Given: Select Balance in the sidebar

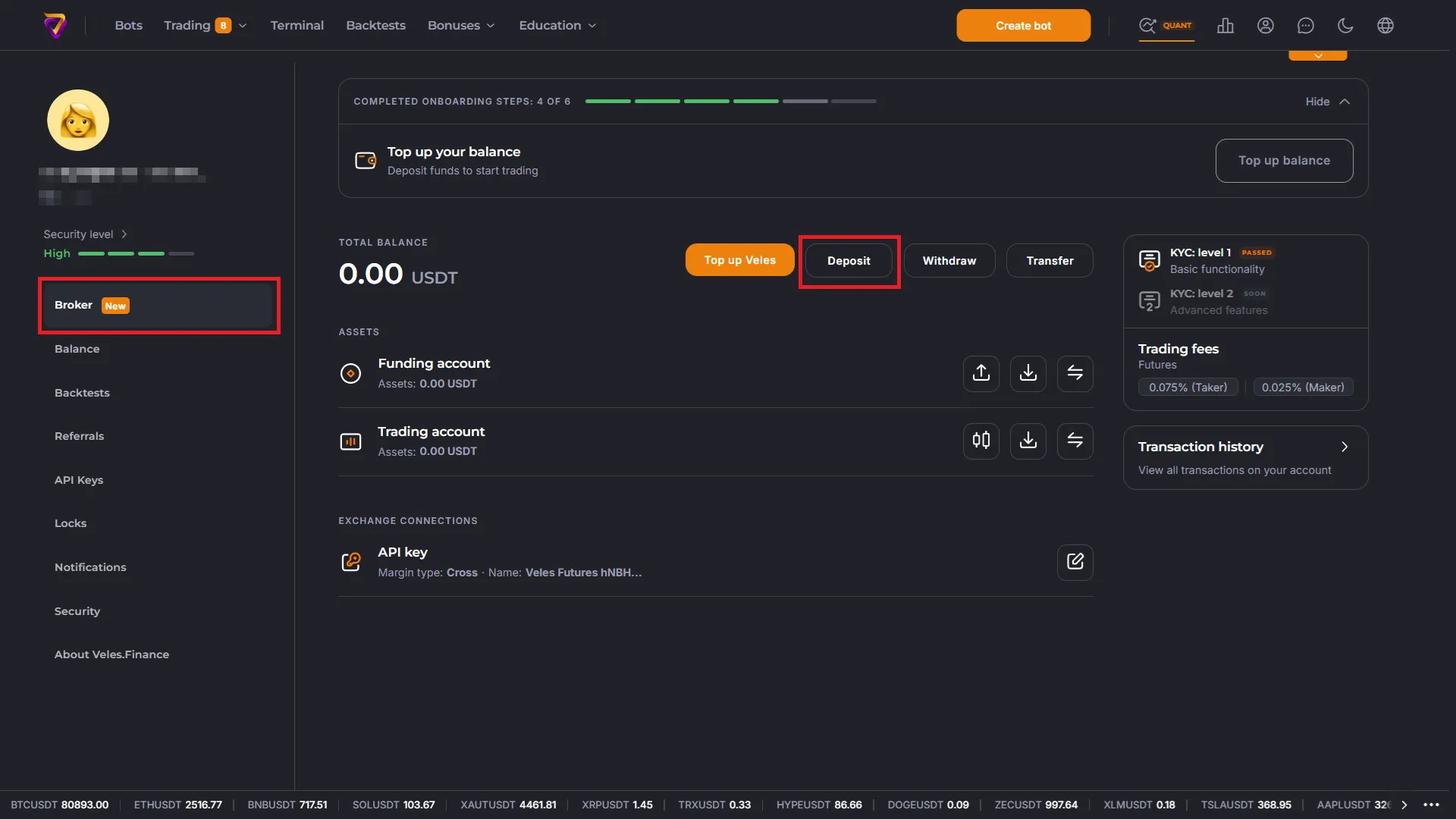Looking at the screenshot, I should pos(77,349).
